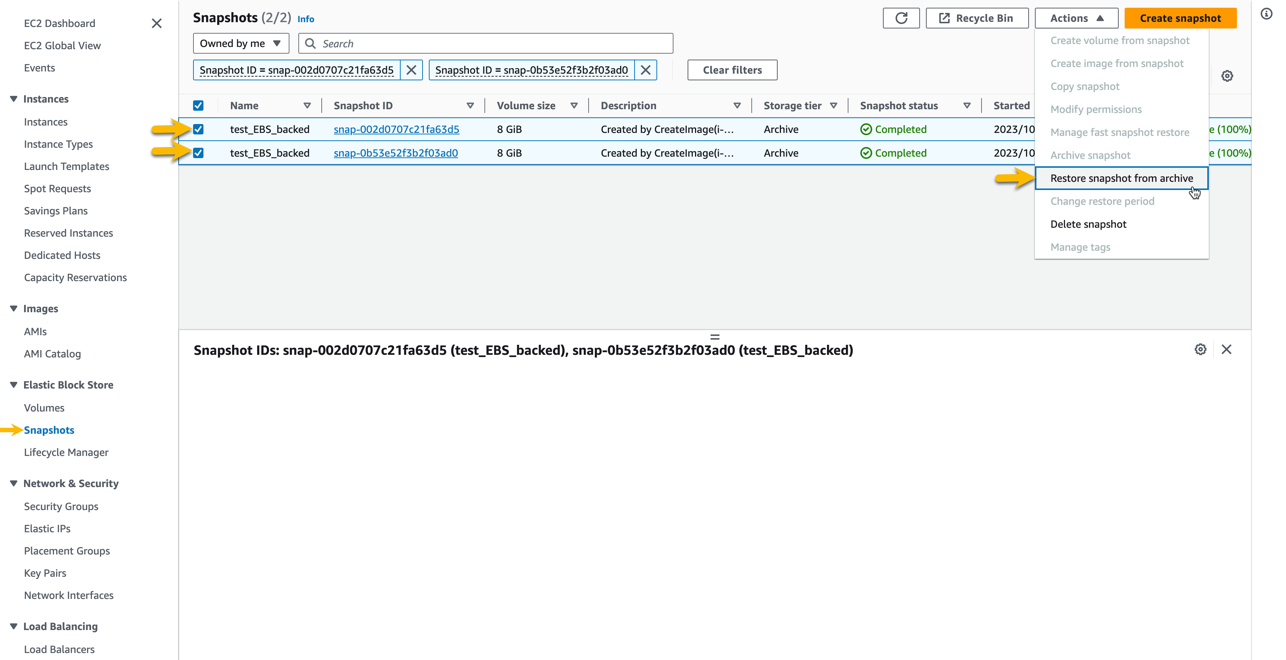The width and height of the screenshot is (1286, 660).
Task: Remove the snap-0b53e52f3b2f03ad0 filter chip
Action: point(646,70)
